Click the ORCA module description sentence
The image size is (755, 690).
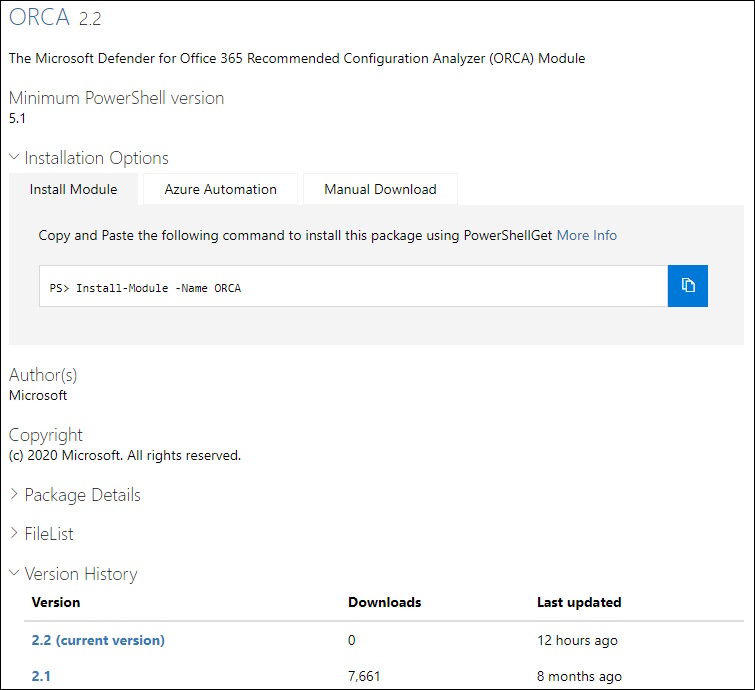tap(297, 58)
